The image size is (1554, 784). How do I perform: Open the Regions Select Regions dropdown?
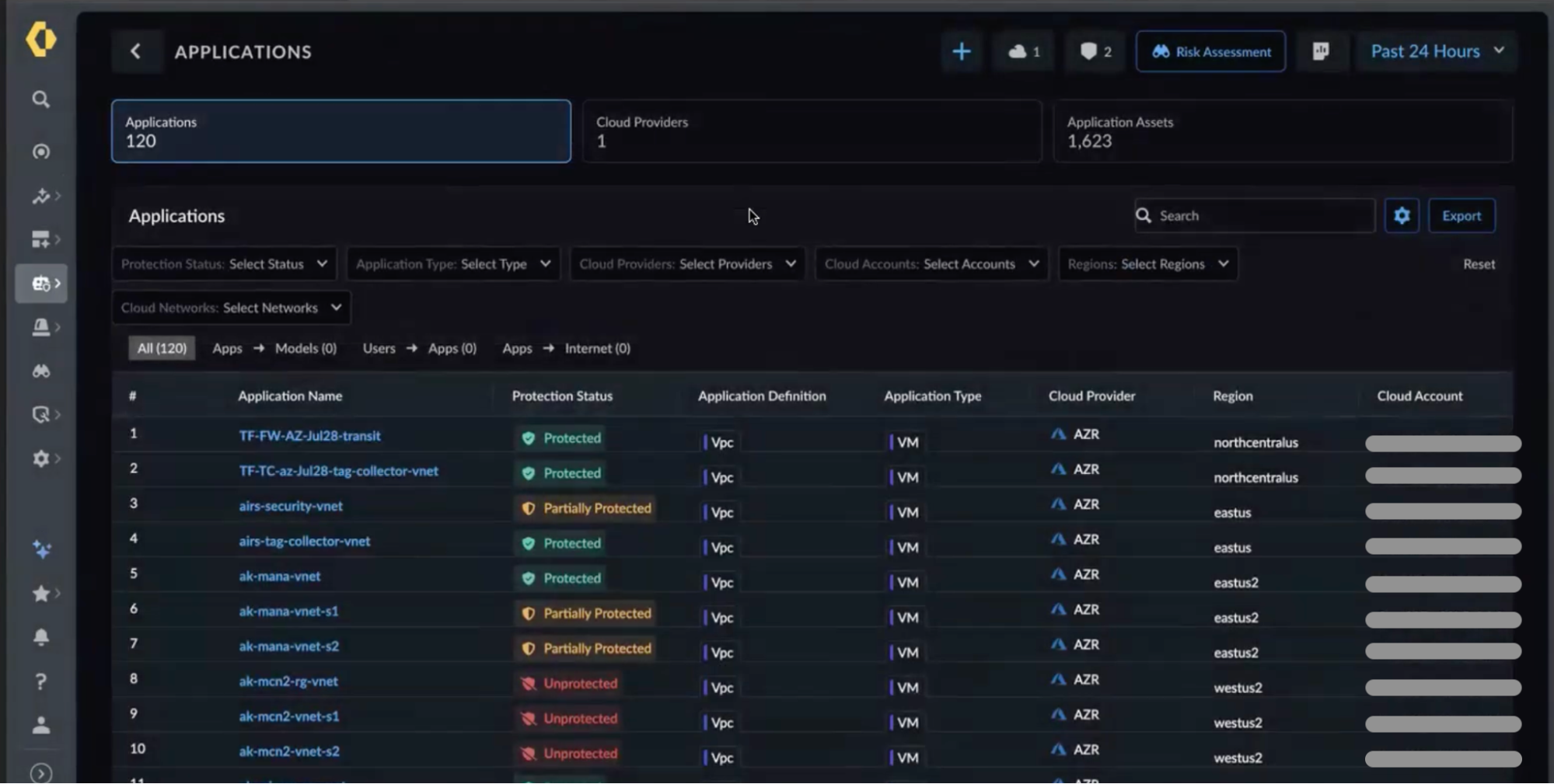1147,264
